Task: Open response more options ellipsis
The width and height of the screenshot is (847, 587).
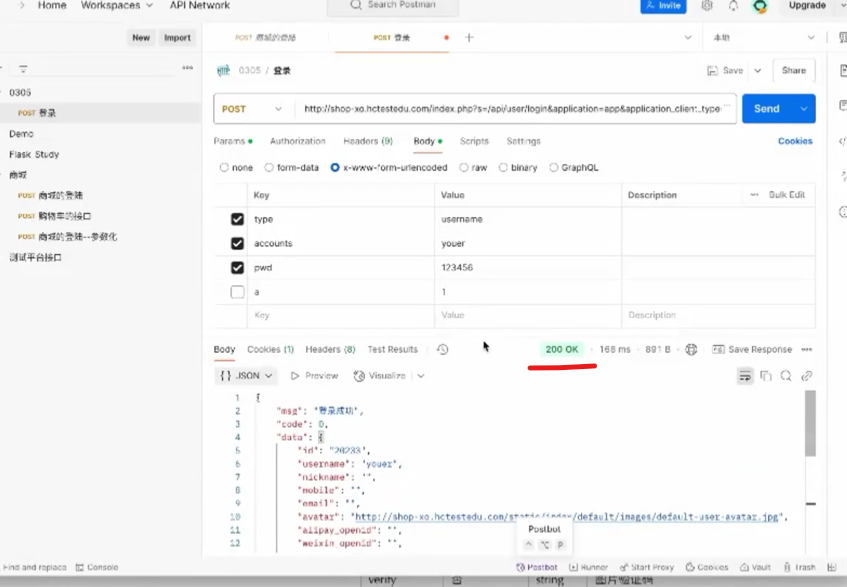Action: pos(806,349)
